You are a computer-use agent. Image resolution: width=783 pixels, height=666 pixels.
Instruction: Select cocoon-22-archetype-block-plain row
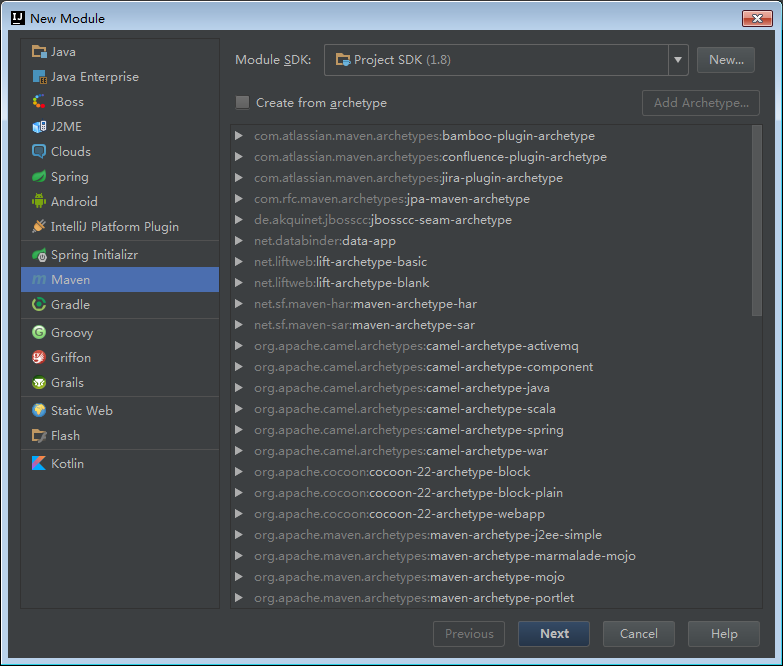click(x=491, y=492)
